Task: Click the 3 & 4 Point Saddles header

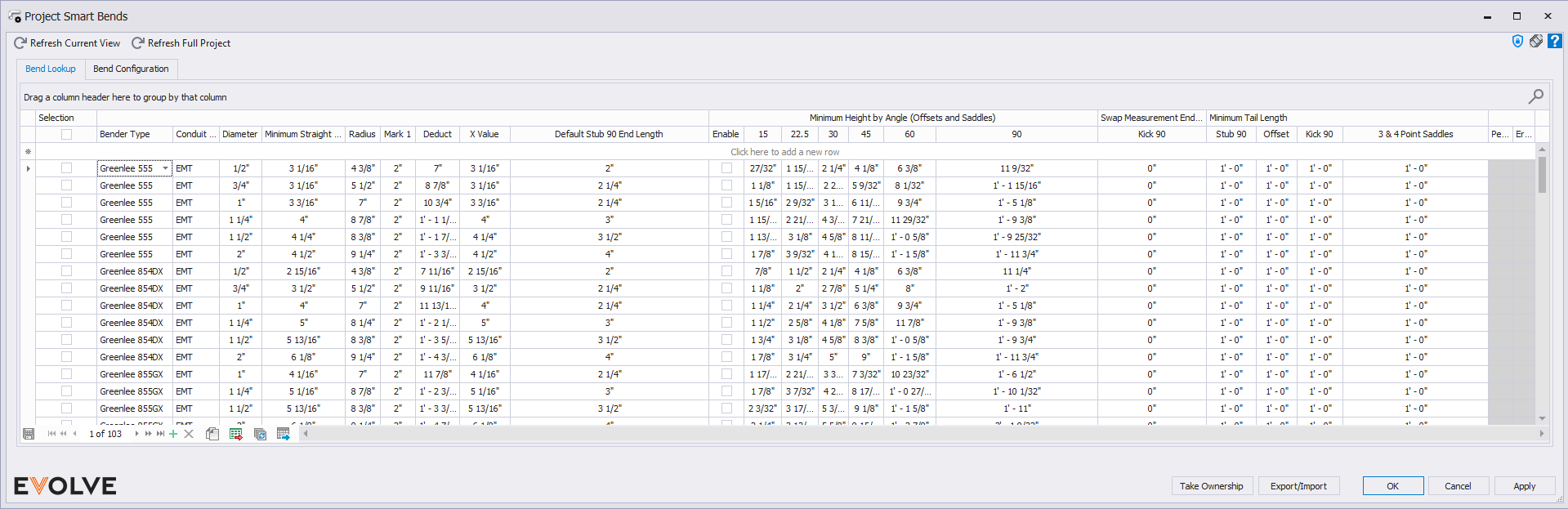Action: coord(1415,134)
